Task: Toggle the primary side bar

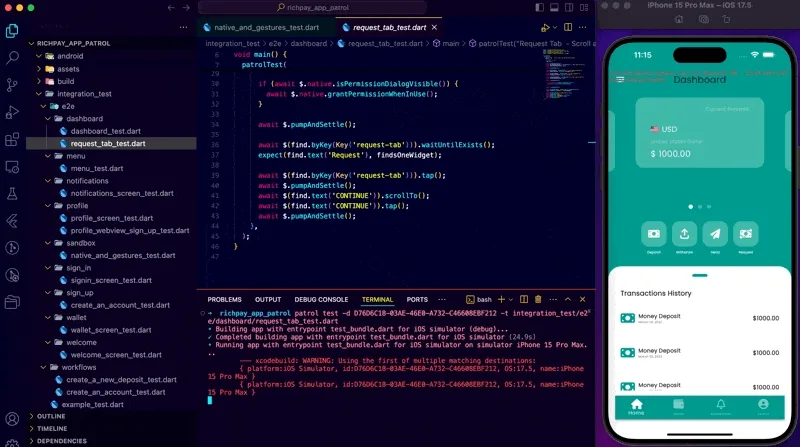Action: pyautogui.click(x=540, y=8)
